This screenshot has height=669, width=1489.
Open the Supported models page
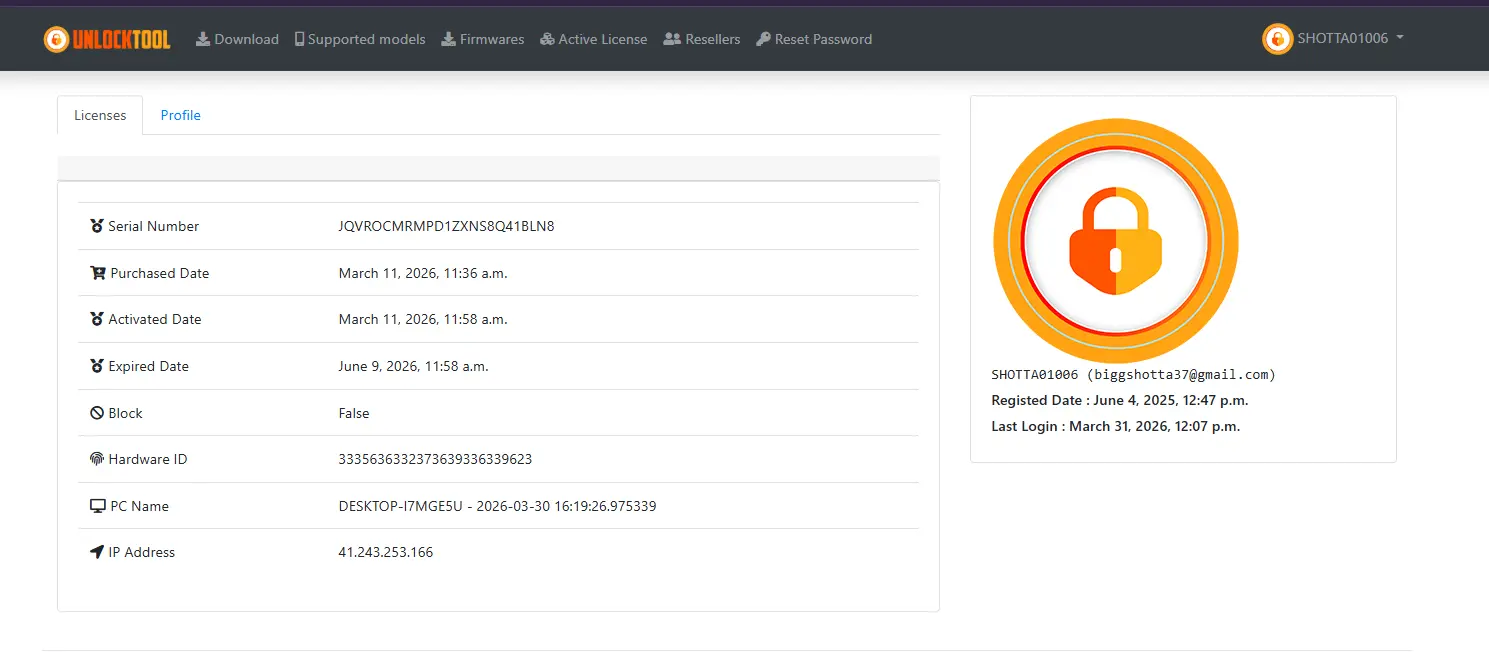(360, 39)
